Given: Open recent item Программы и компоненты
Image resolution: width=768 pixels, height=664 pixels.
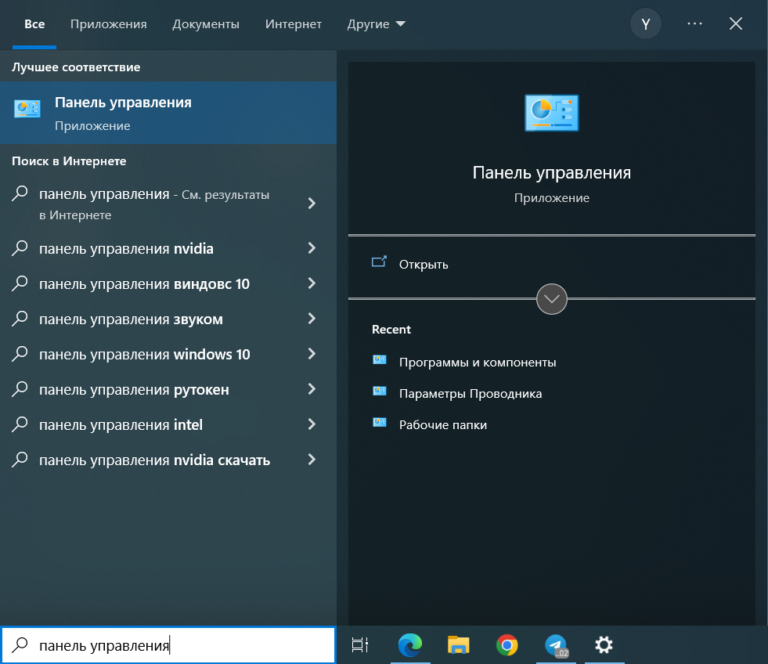Looking at the screenshot, I should point(477,362).
